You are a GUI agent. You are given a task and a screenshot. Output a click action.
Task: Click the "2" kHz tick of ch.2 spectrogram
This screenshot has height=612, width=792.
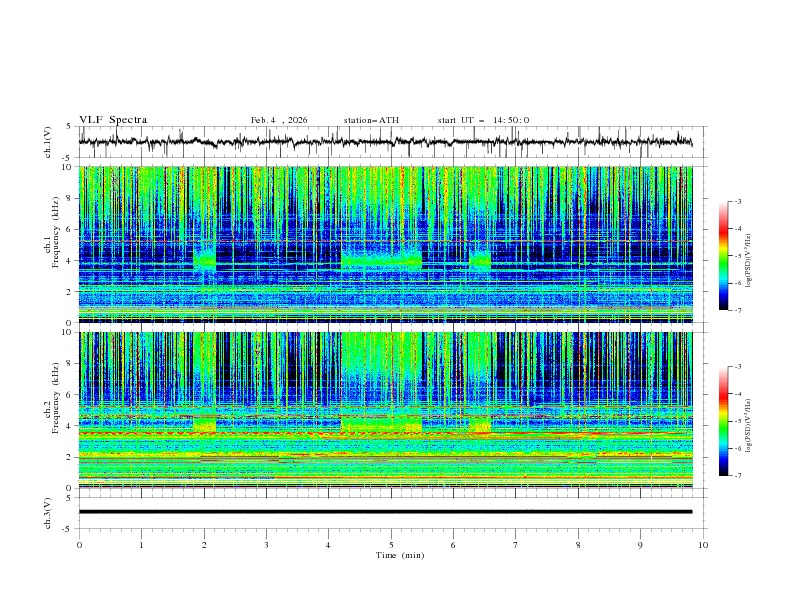pyautogui.click(x=70, y=457)
